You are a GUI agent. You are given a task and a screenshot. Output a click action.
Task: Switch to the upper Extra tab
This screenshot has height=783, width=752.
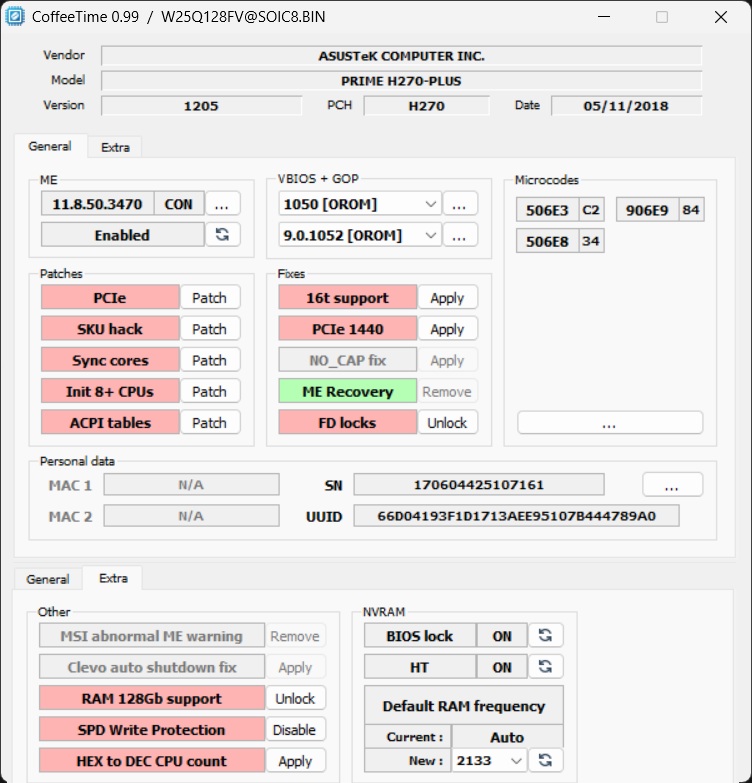(x=115, y=147)
